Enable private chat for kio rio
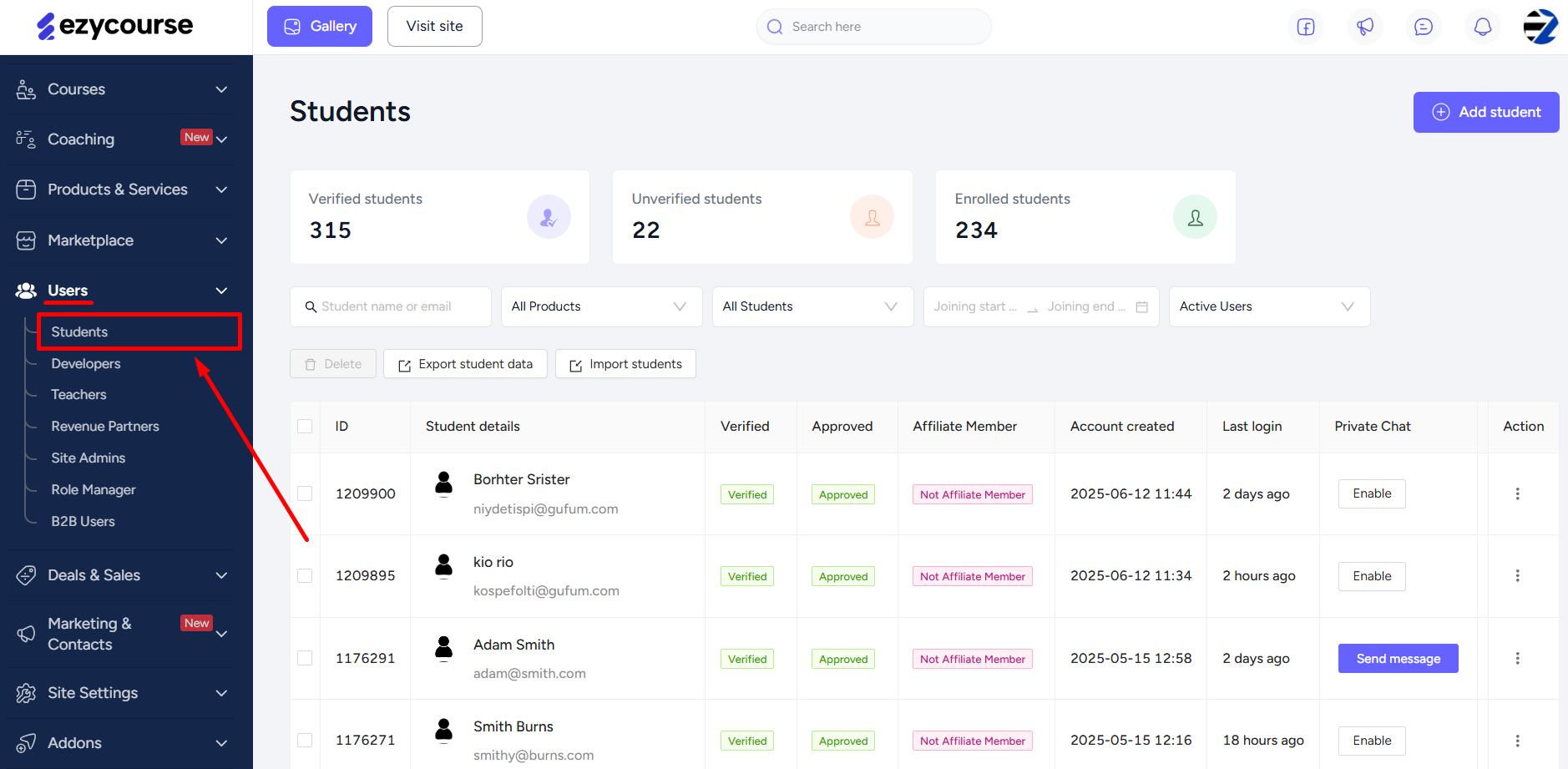1568x769 pixels. pyautogui.click(x=1372, y=576)
